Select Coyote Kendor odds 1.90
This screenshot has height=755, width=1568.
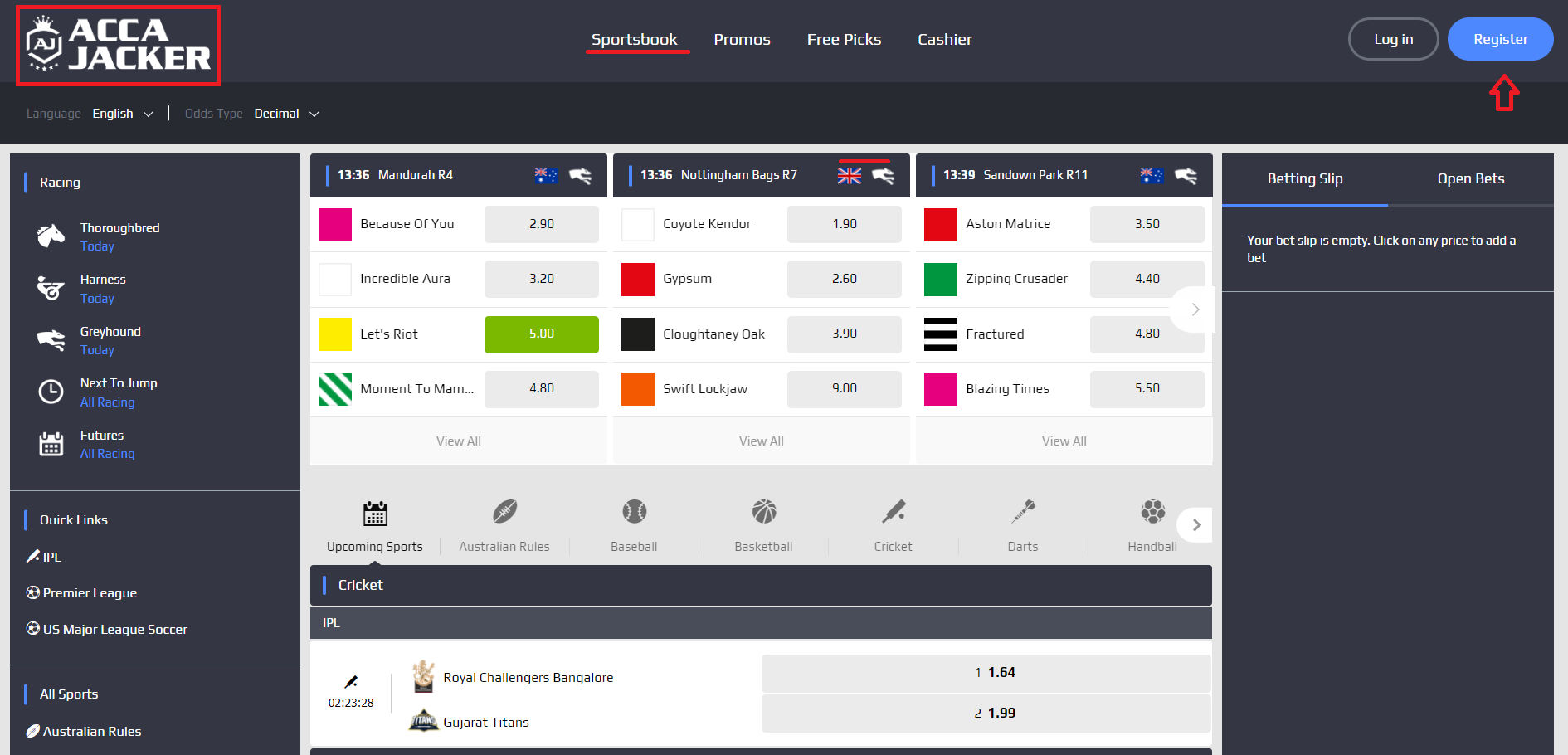845,224
